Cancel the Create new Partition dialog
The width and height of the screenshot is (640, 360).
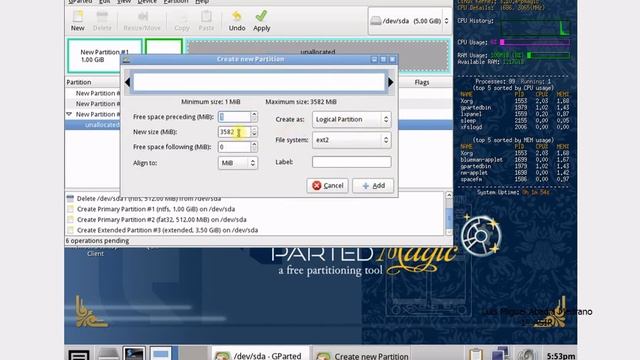(327, 186)
